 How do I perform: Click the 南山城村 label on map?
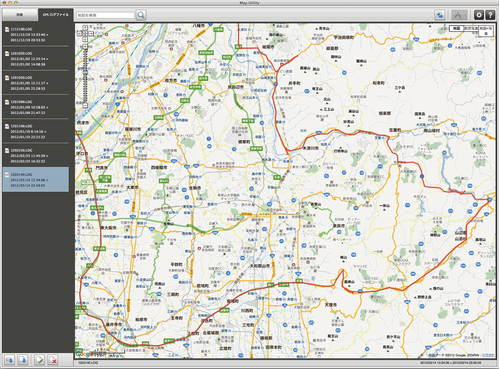(x=432, y=131)
